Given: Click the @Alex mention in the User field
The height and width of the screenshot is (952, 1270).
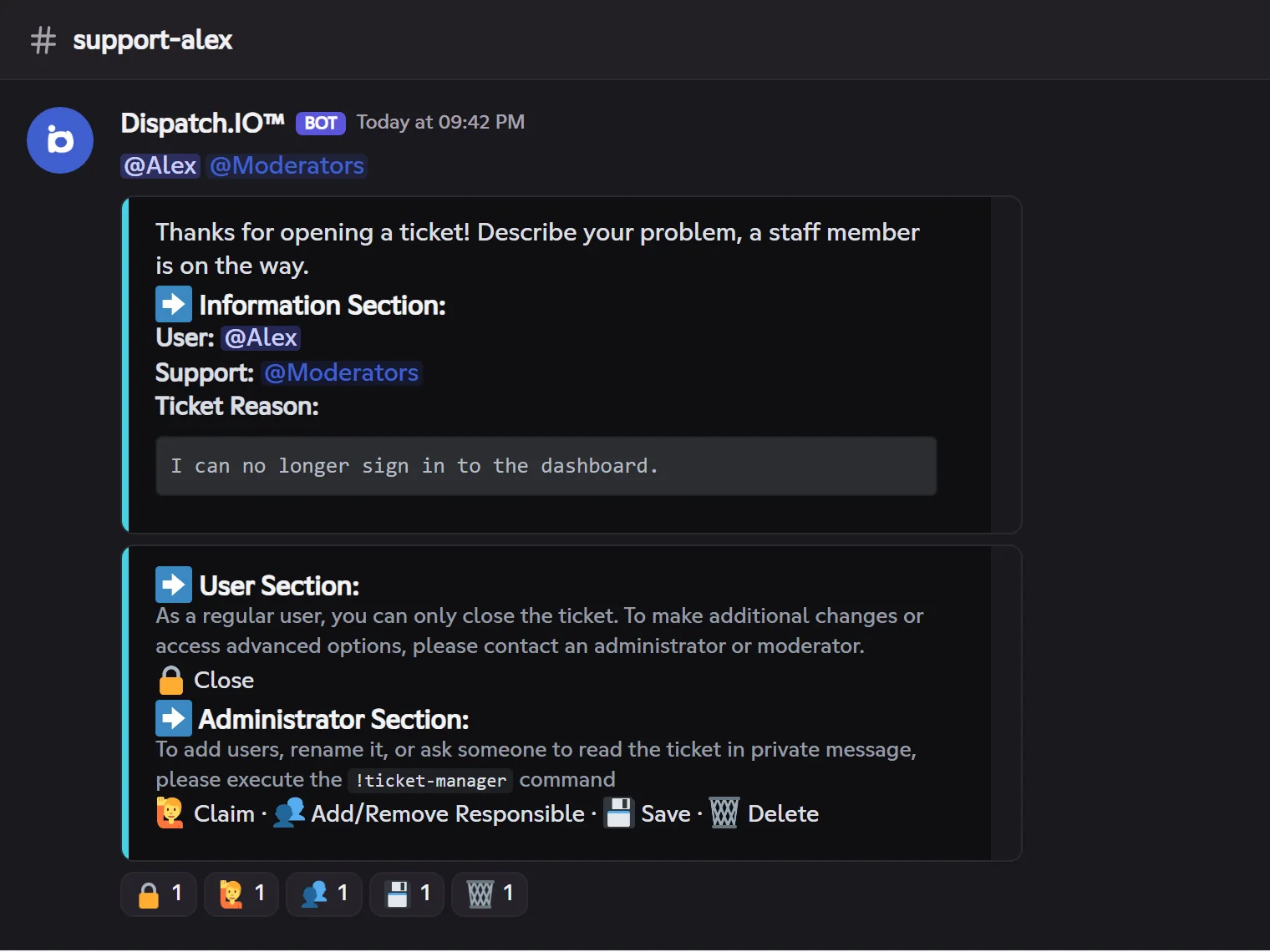Looking at the screenshot, I should click(261, 337).
